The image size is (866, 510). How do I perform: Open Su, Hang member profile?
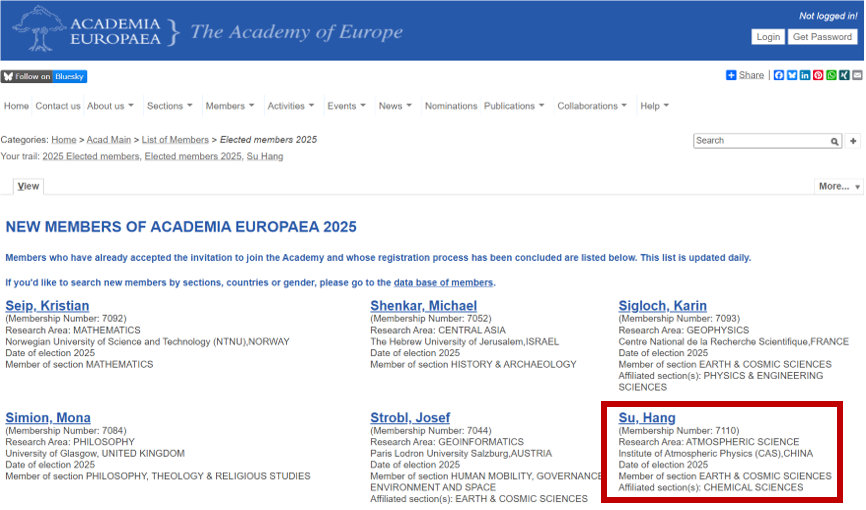click(x=647, y=418)
